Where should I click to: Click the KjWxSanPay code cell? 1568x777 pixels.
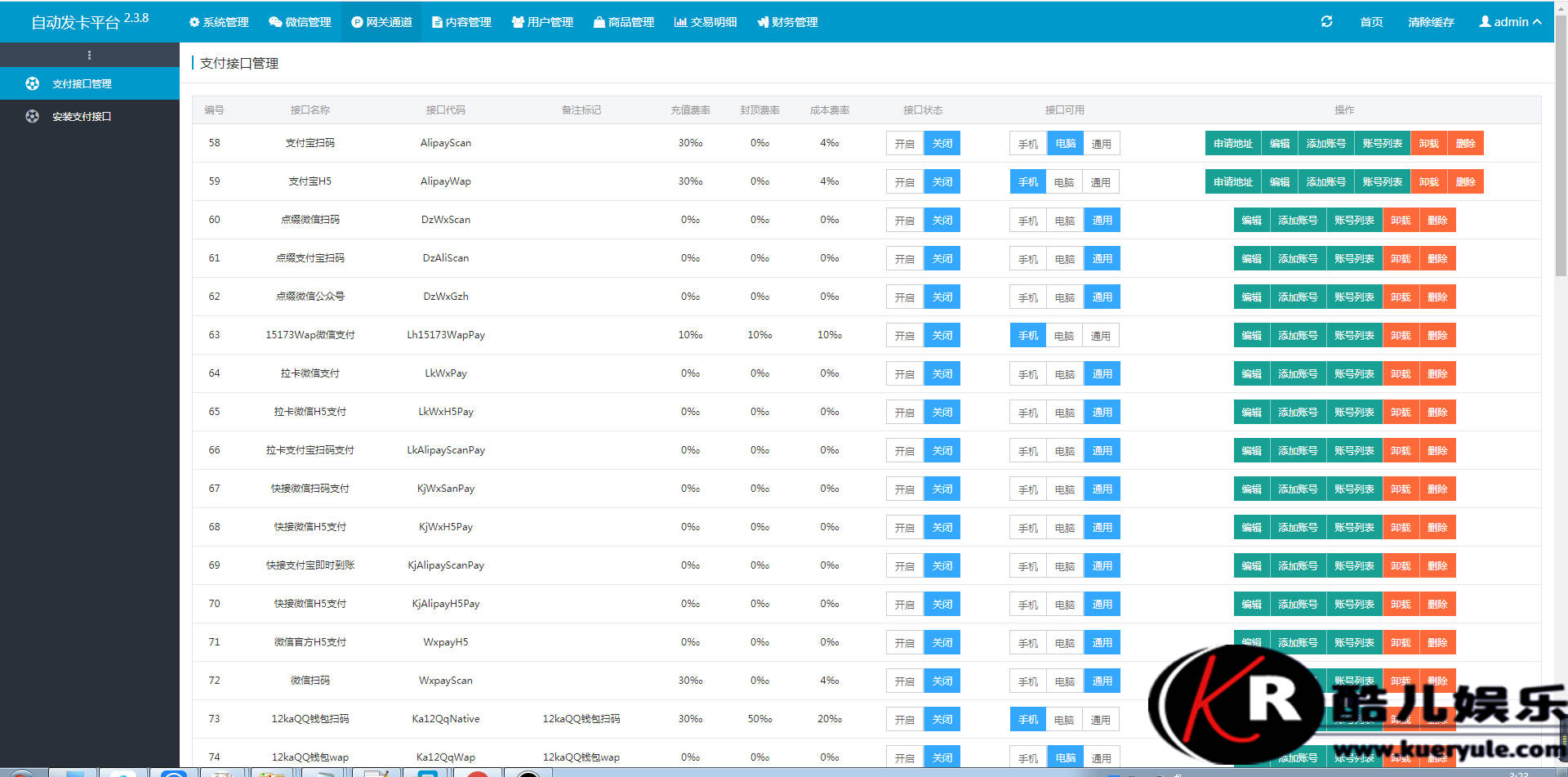point(446,489)
